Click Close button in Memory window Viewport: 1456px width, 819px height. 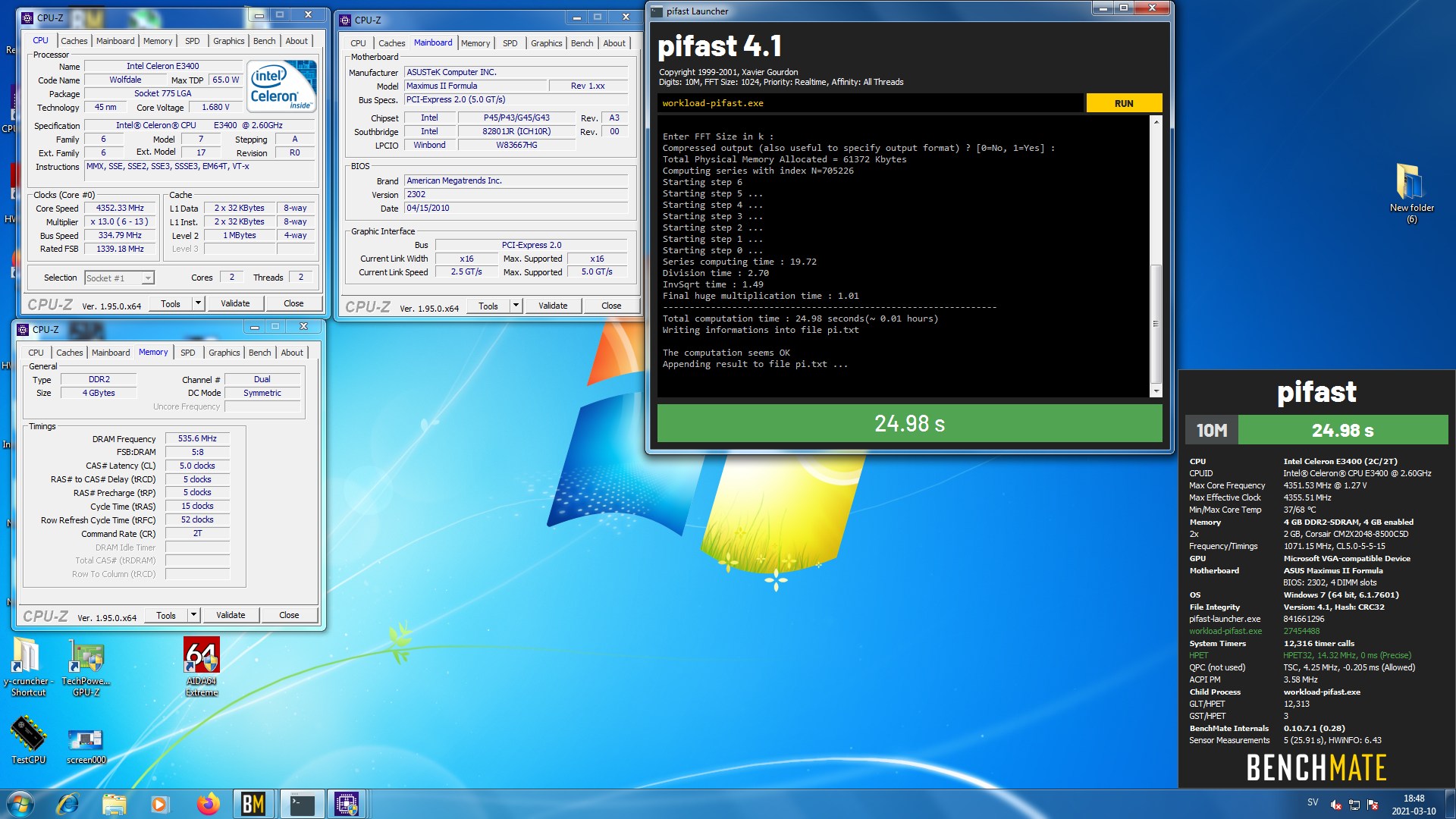[x=289, y=615]
